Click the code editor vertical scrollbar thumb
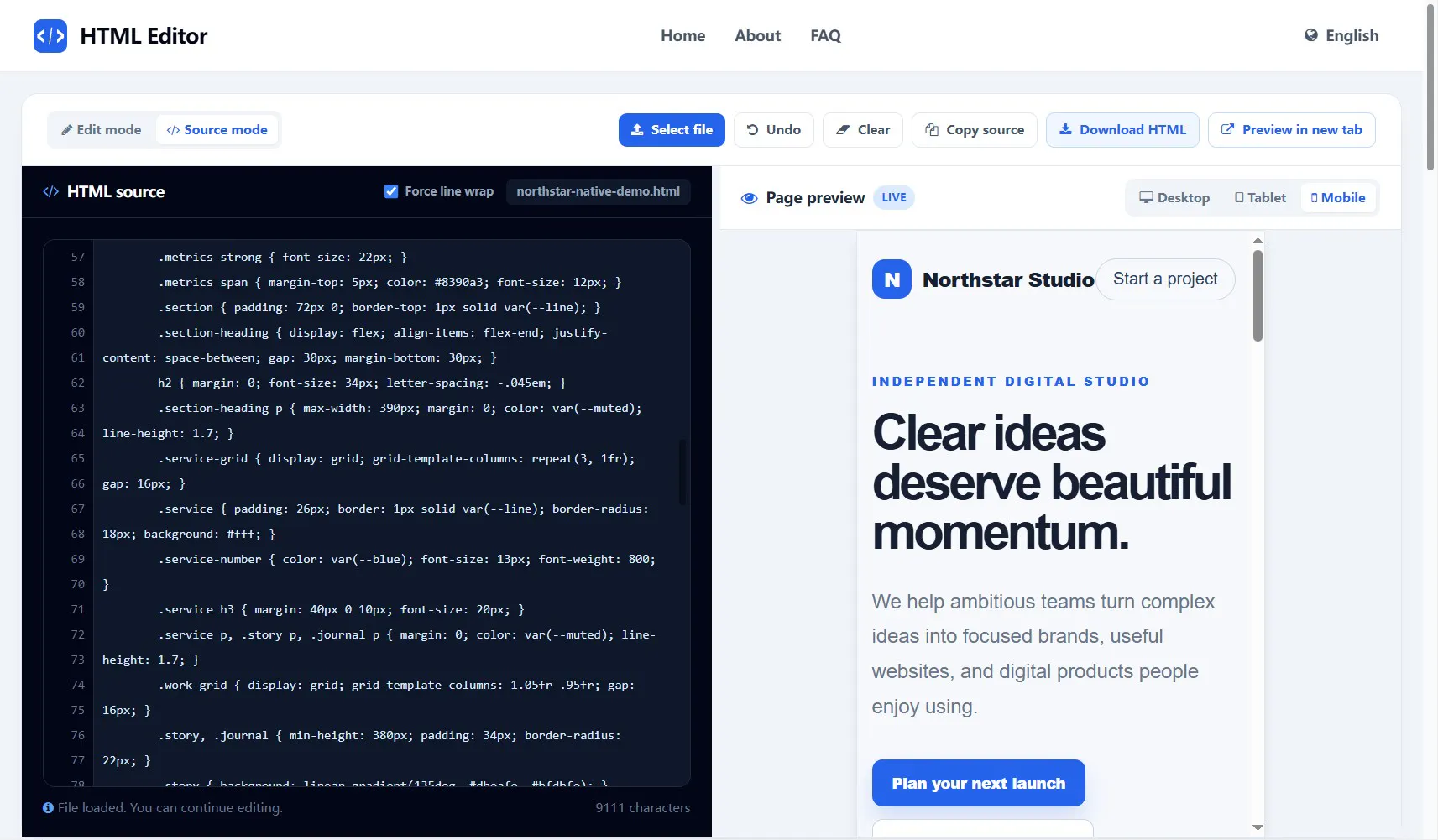This screenshot has width=1438, height=840. coord(682,472)
